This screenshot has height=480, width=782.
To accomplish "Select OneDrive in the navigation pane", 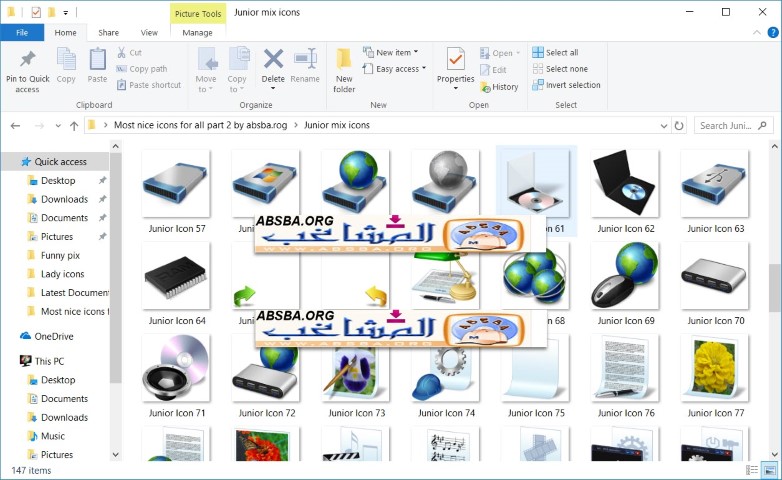I will click(47, 336).
